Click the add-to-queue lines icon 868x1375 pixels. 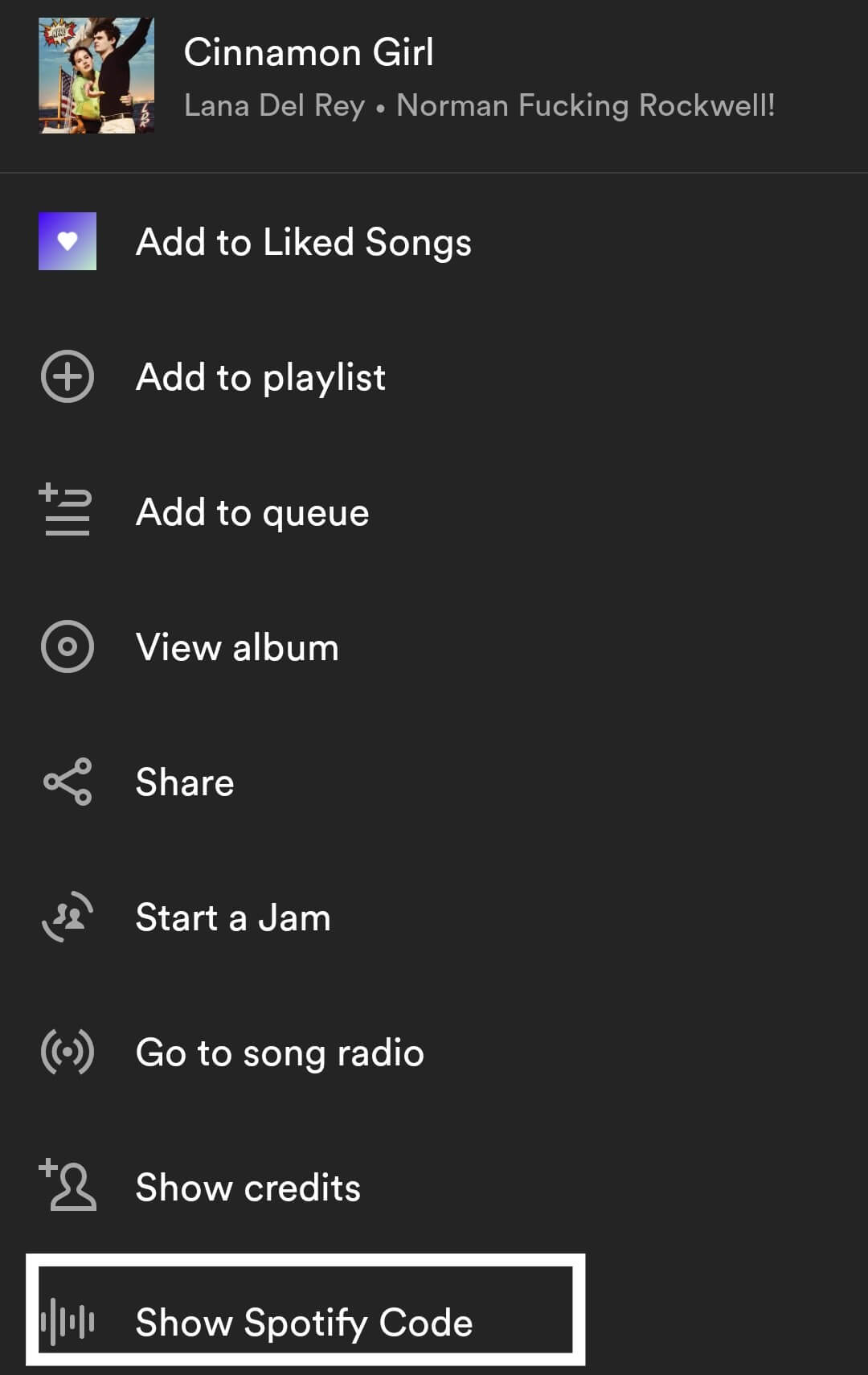pos(66,511)
